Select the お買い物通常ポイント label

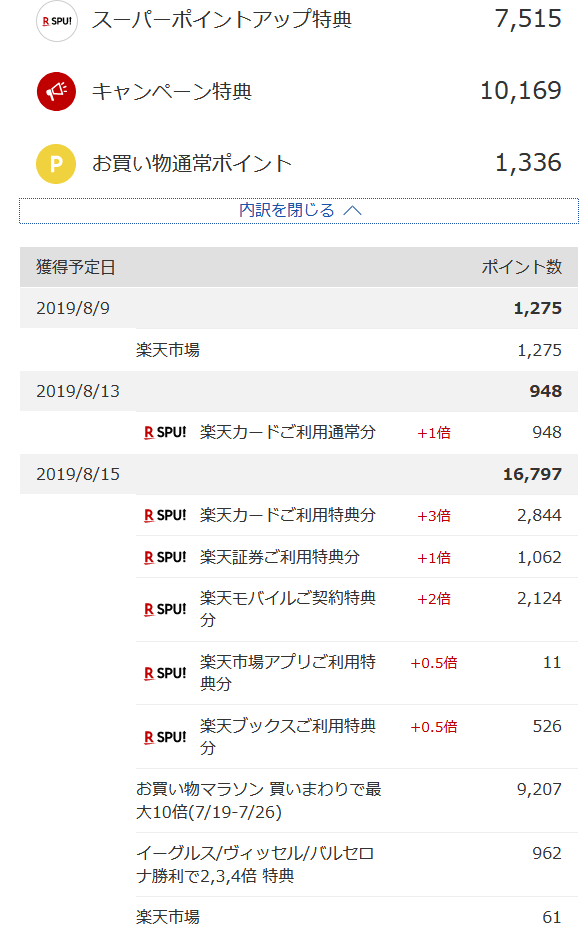point(192,163)
